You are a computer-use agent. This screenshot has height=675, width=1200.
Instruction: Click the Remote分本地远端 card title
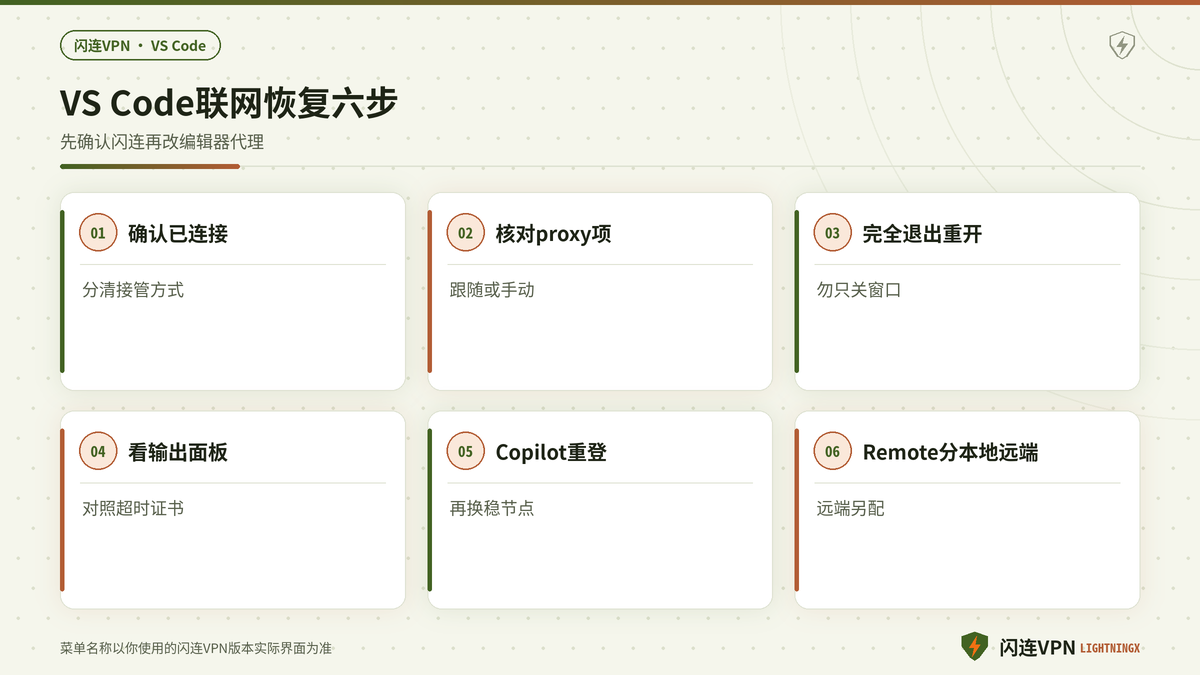coord(950,453)
